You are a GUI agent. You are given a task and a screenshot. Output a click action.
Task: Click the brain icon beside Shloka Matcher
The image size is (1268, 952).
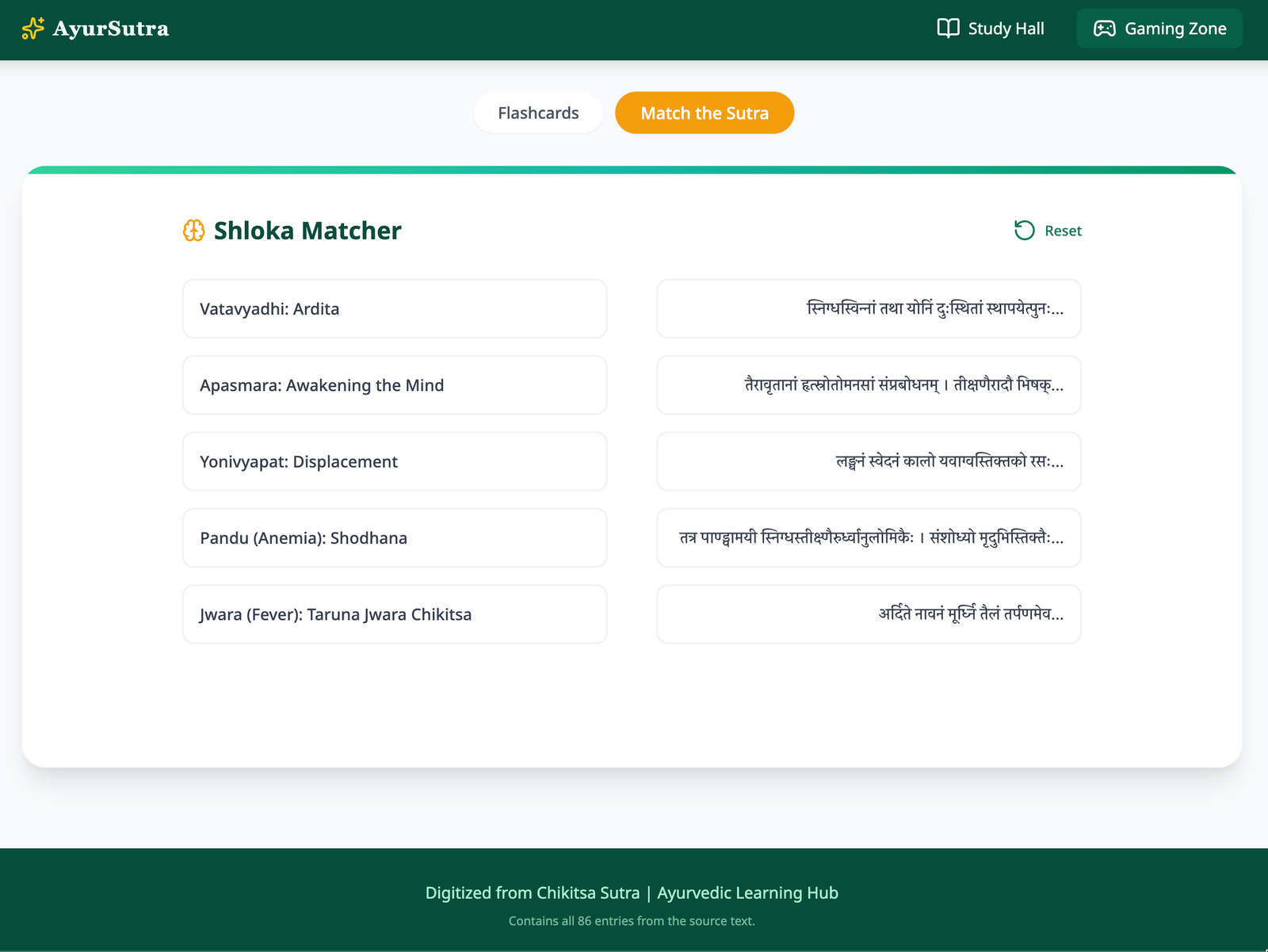[x=194, y=231]
